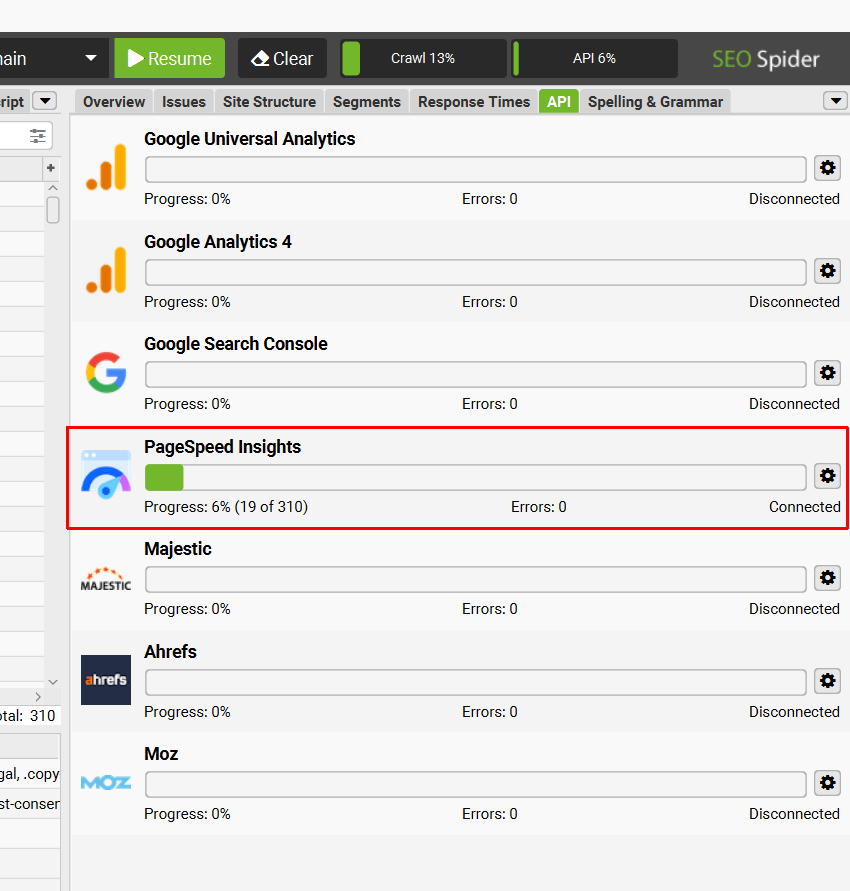Click the Google Analytics 4 'Progress: 0%' text
850x891 pixels.
click(188, 302)
